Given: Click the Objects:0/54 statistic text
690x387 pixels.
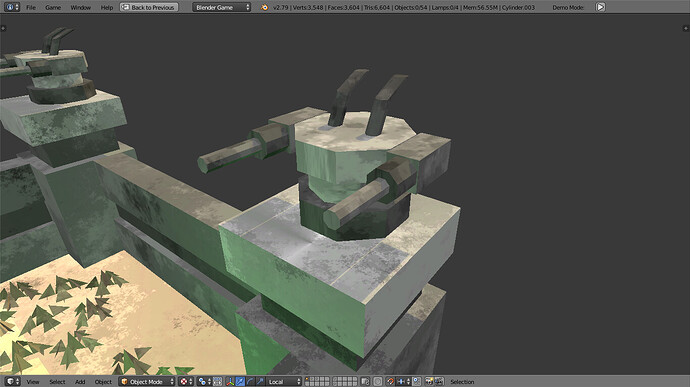Looking at the screenshot, I should tap(411, 7).
